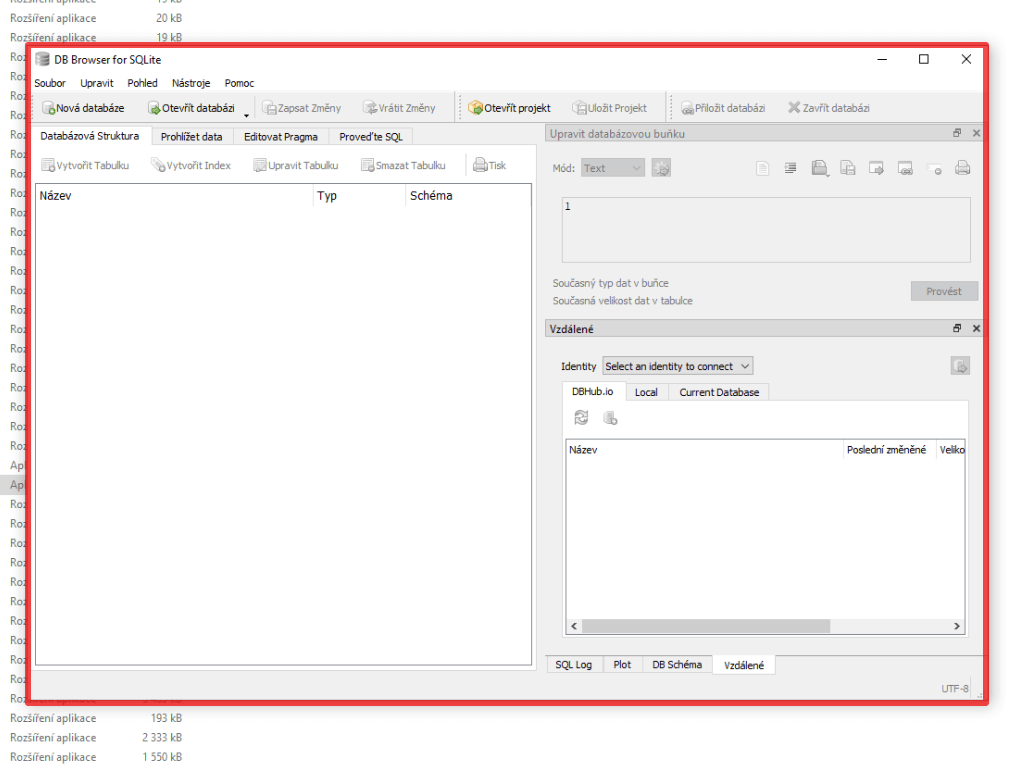
Task: Click the Smazat Tabulku button
Action: pos(404,166)
